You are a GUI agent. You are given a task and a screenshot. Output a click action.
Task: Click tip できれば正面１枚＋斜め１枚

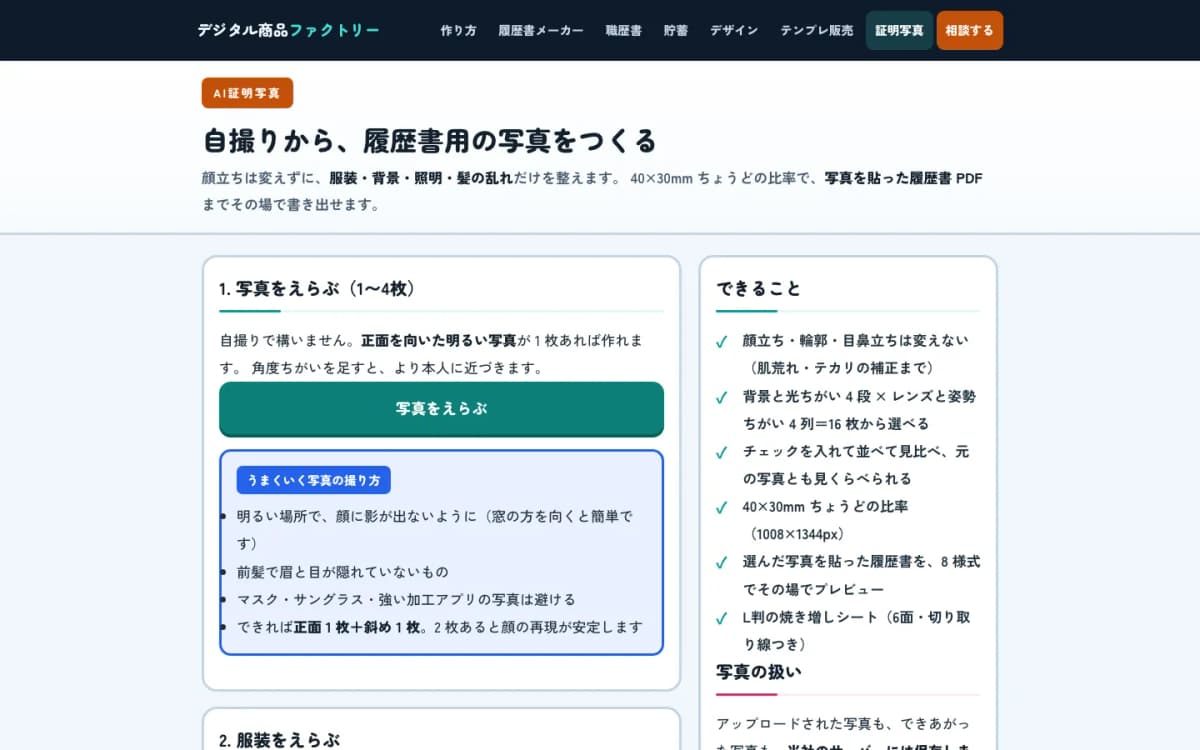point(440,627)
